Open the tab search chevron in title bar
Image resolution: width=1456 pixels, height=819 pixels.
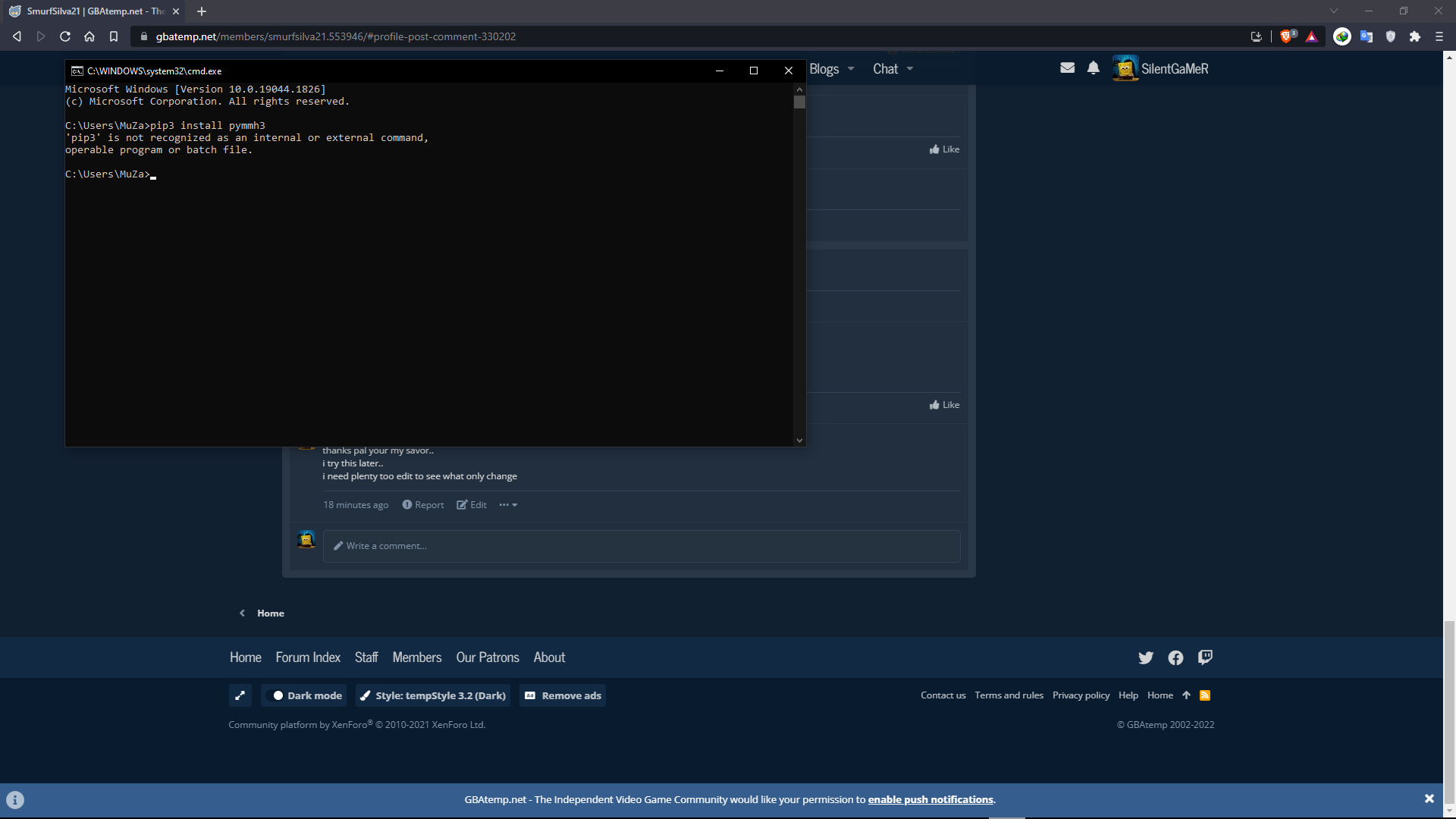coord(1334,11)
